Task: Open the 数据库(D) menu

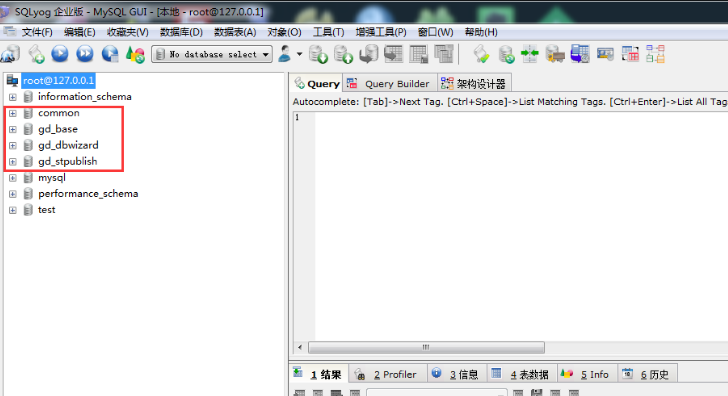Action: [x=181, y=32]
